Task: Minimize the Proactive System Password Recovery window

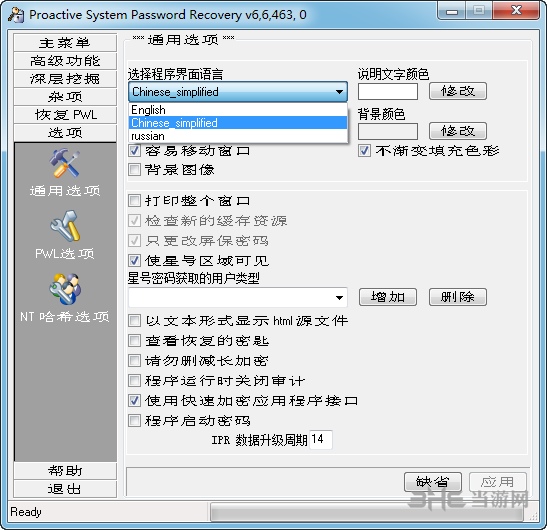Action: point(451,12)
